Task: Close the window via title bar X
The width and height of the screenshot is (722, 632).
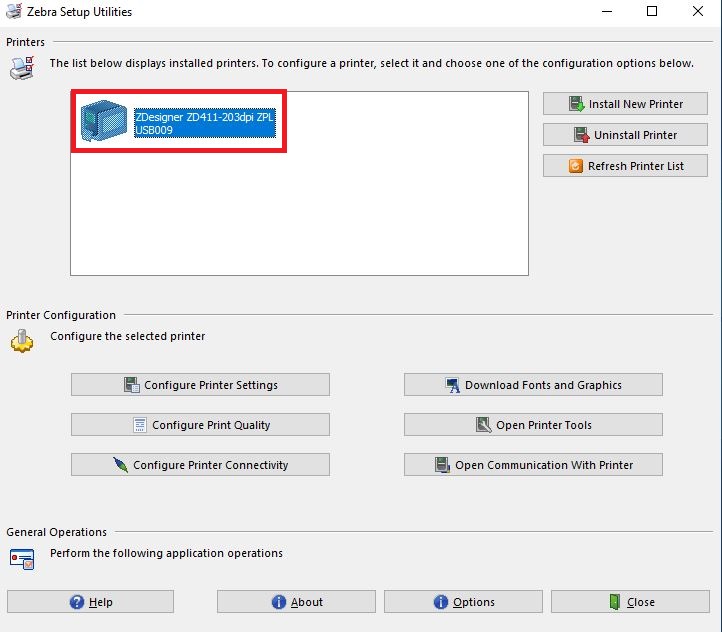Action: click(698, 11)
